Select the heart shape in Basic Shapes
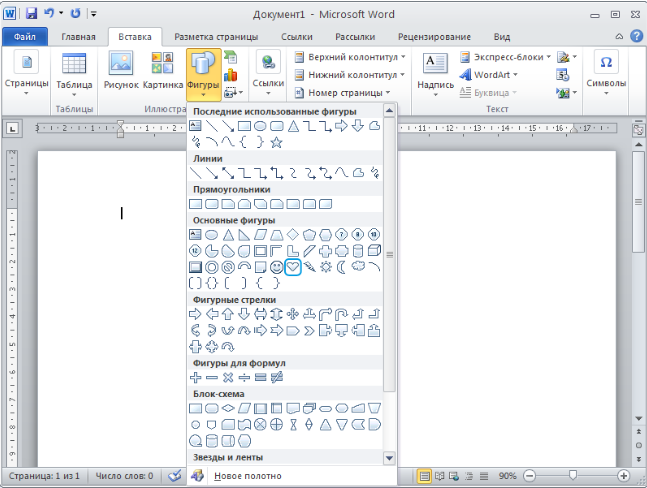 293,267
